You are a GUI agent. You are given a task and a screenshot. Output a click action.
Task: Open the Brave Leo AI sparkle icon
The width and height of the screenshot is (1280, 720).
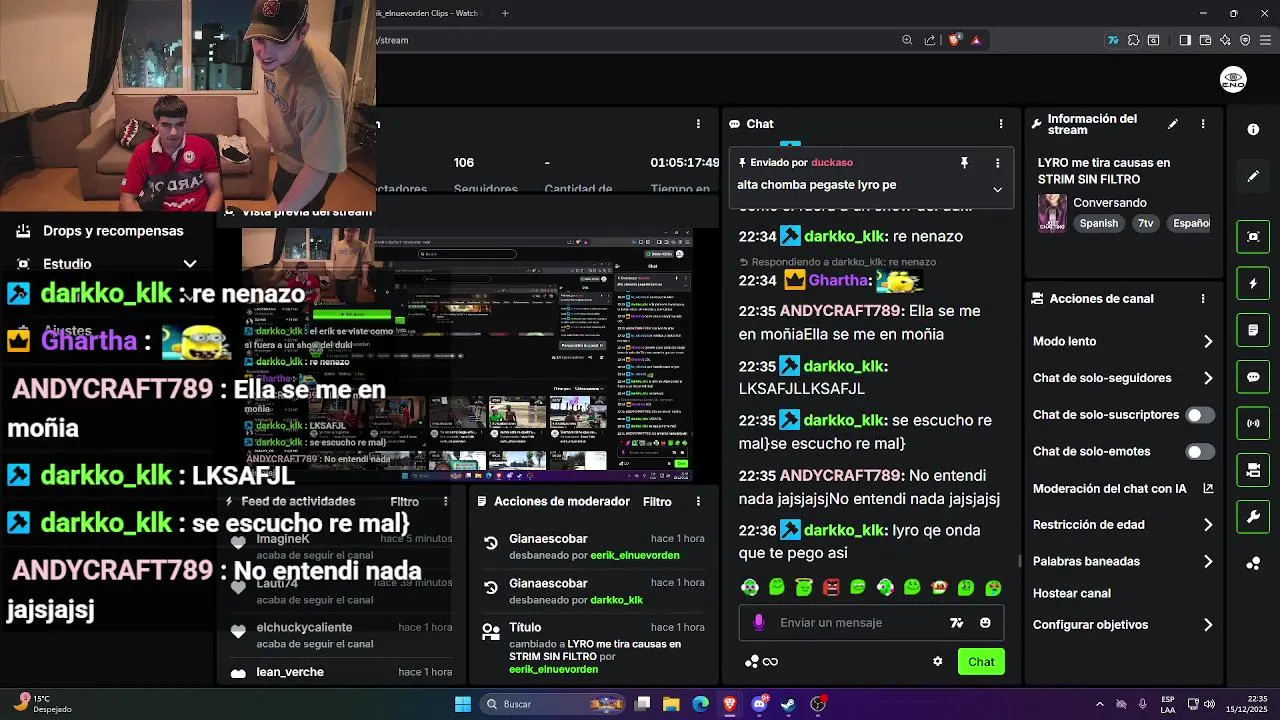(1225, 40)
